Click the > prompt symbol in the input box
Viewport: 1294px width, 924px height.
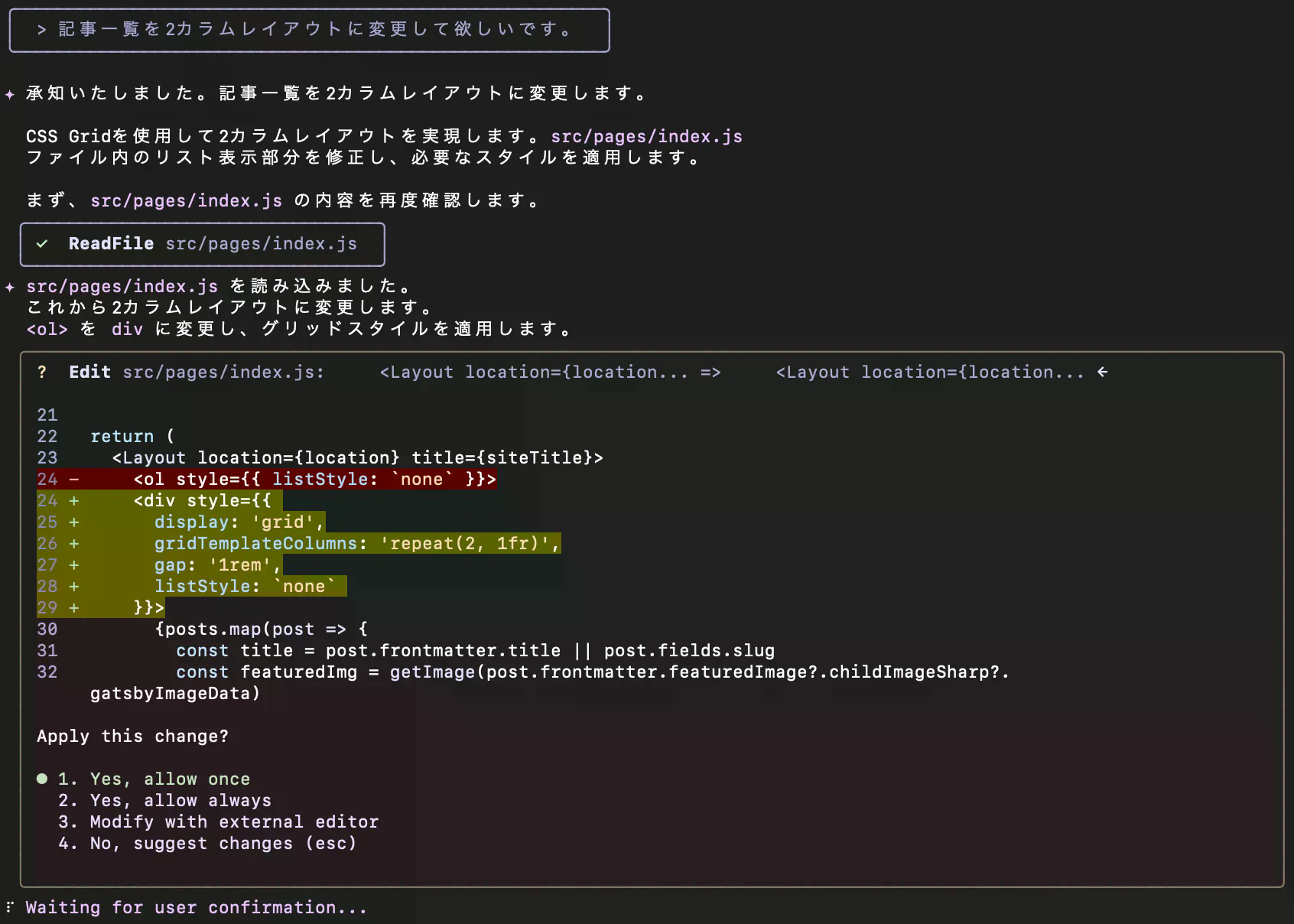tap(42, 30)
